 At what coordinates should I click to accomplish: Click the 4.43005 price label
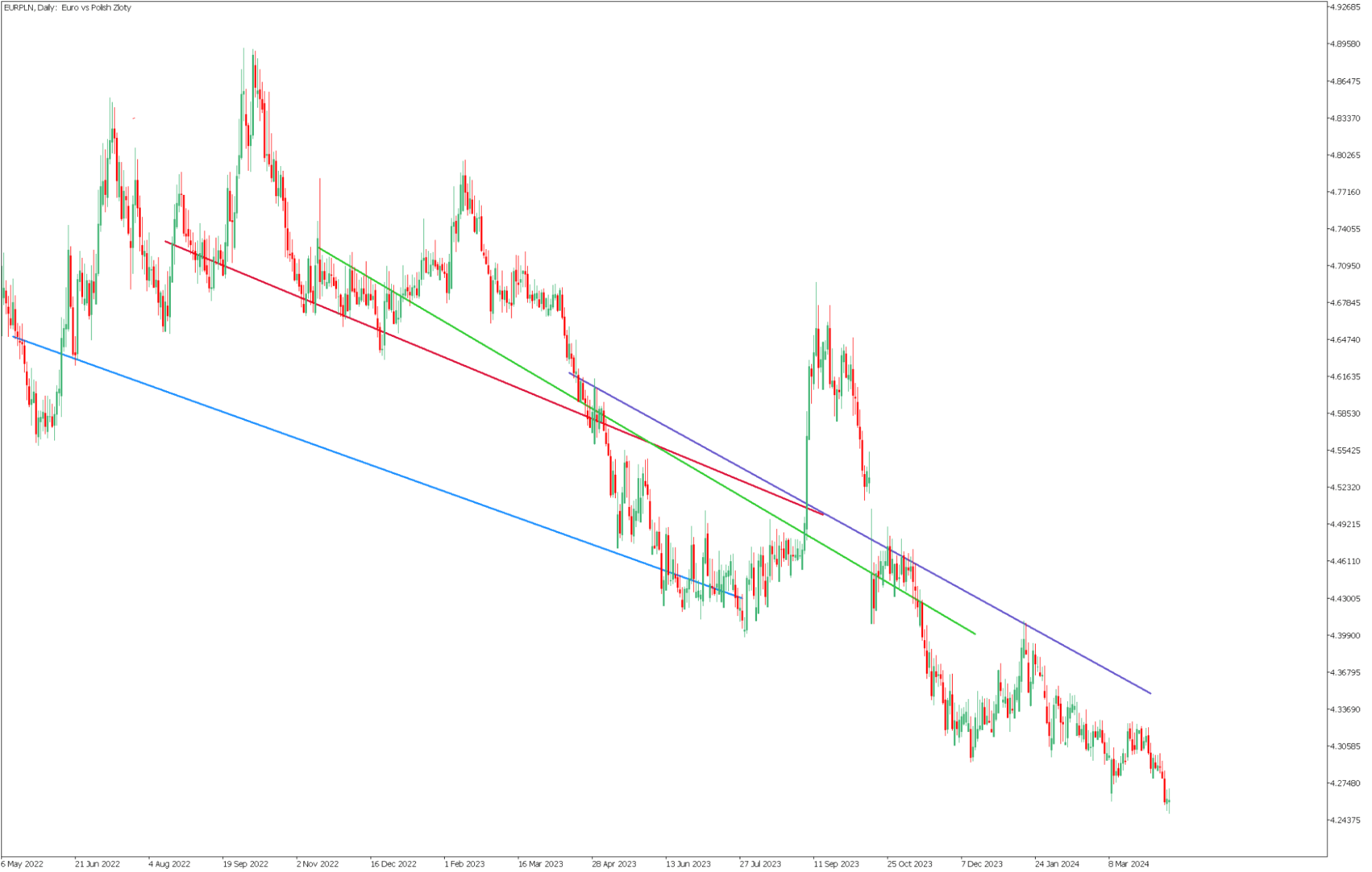(1345, 598)
